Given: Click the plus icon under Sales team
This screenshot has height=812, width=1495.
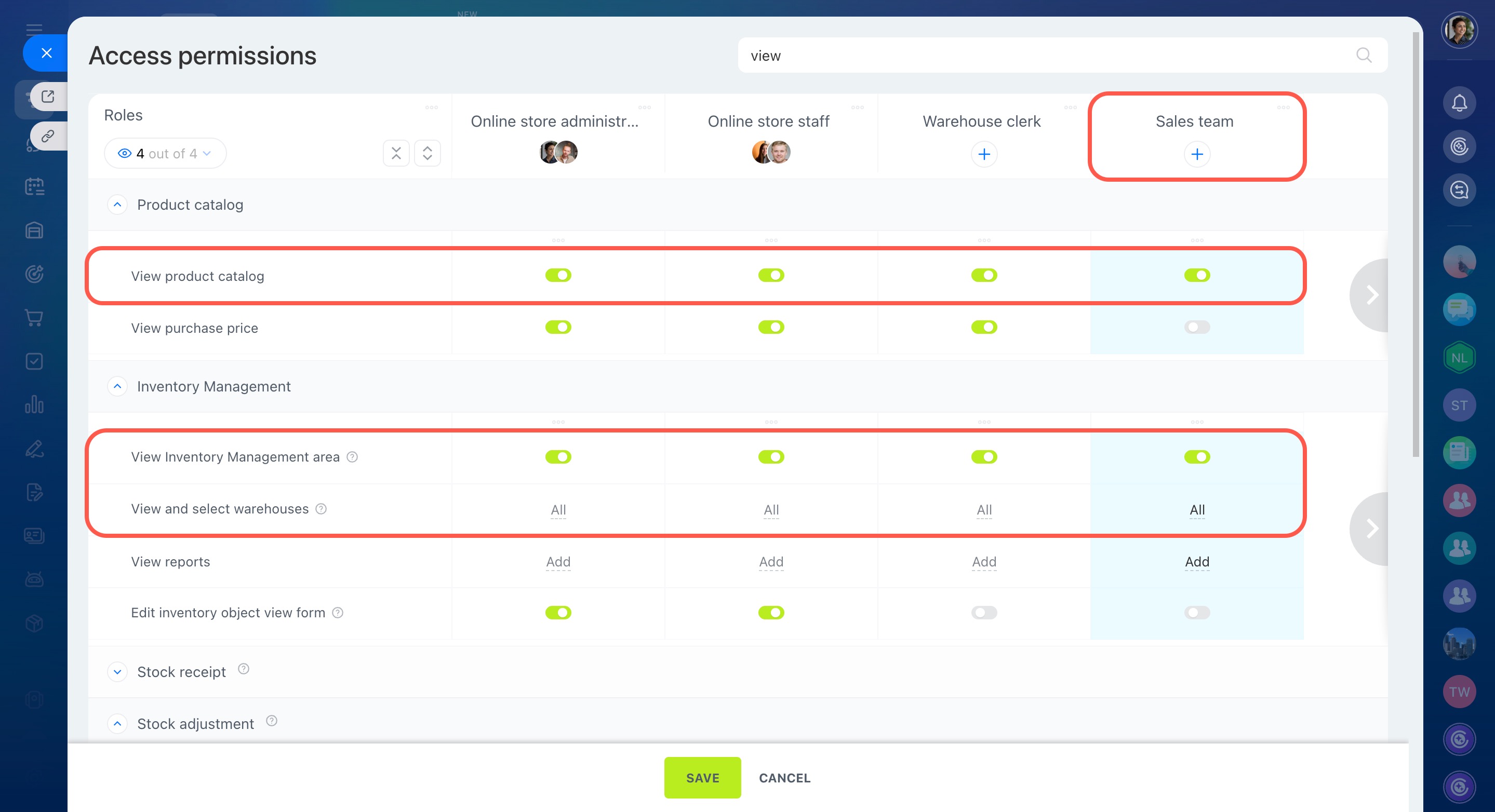Looking at the screenshot, I should (1197, 154).
